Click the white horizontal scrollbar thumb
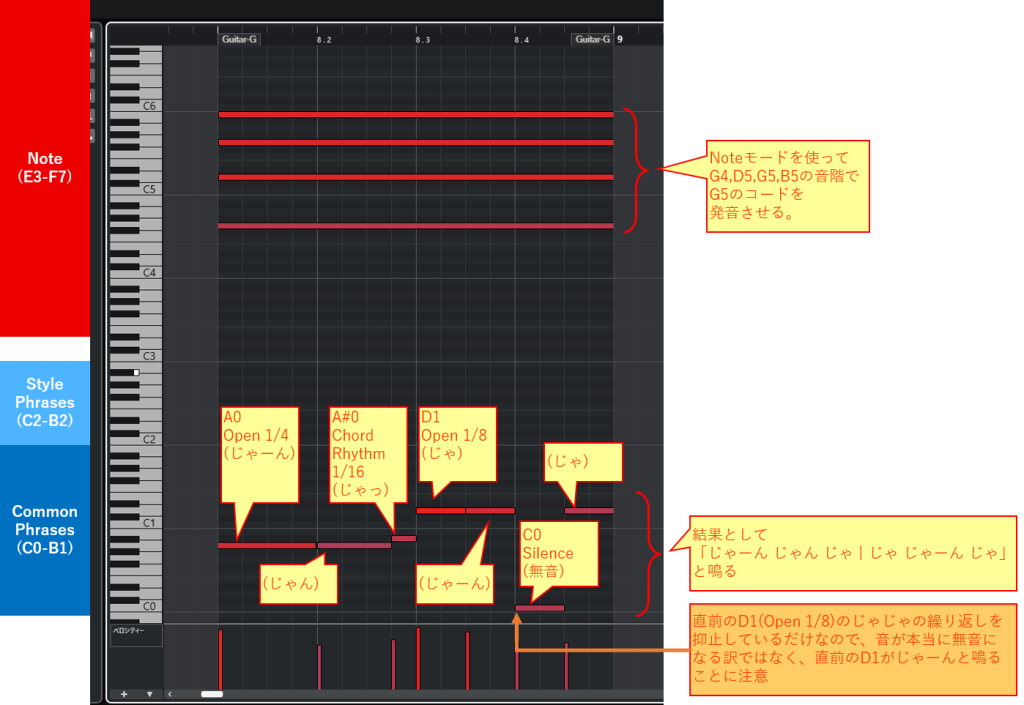 pos(212,693)
